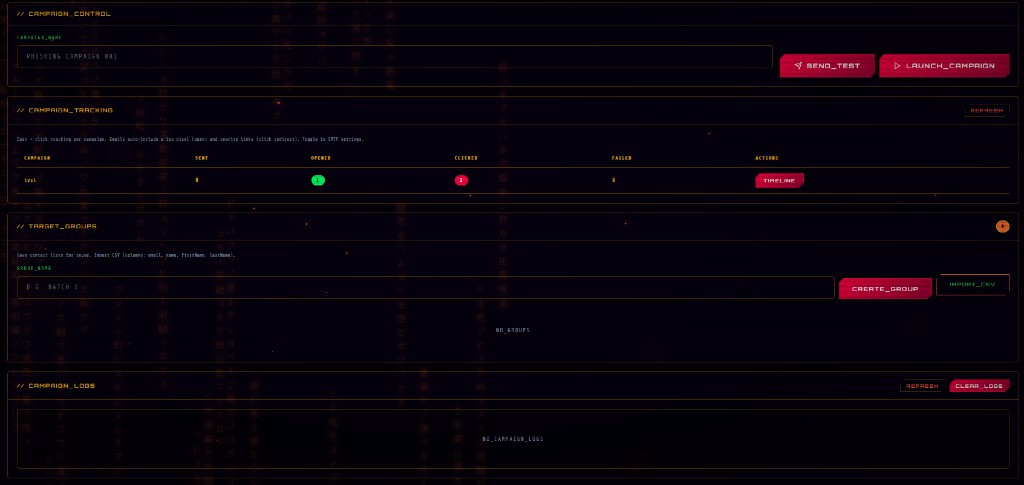Click the red clicked count badge
This screenshot has height=485, width=1024.
click(x=461, y=180)
